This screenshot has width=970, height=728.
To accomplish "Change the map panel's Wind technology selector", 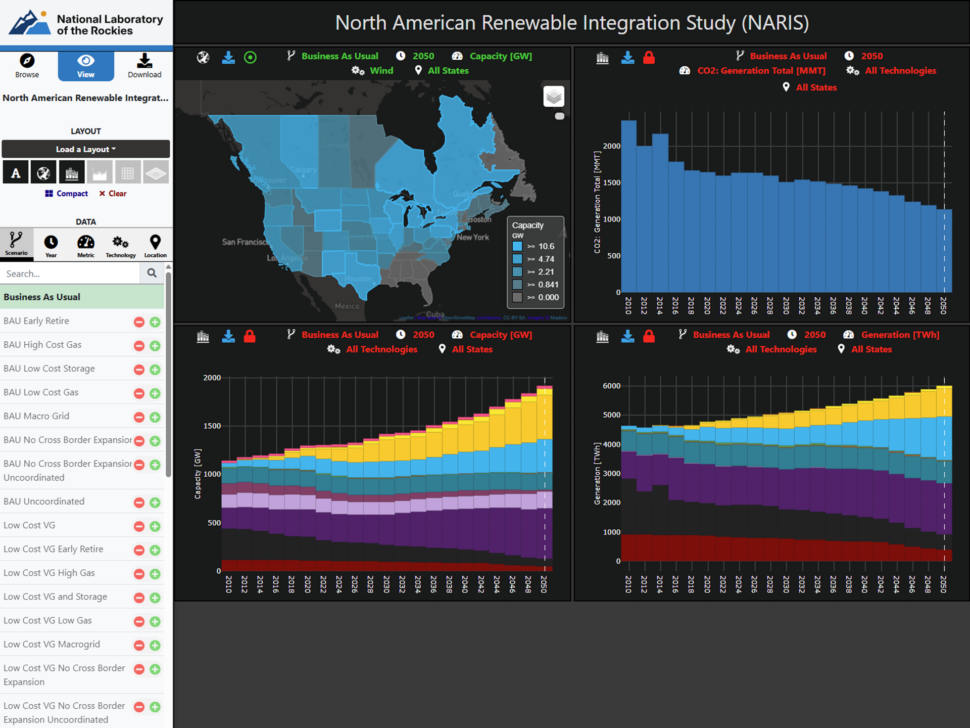I will tap(373, 71).
